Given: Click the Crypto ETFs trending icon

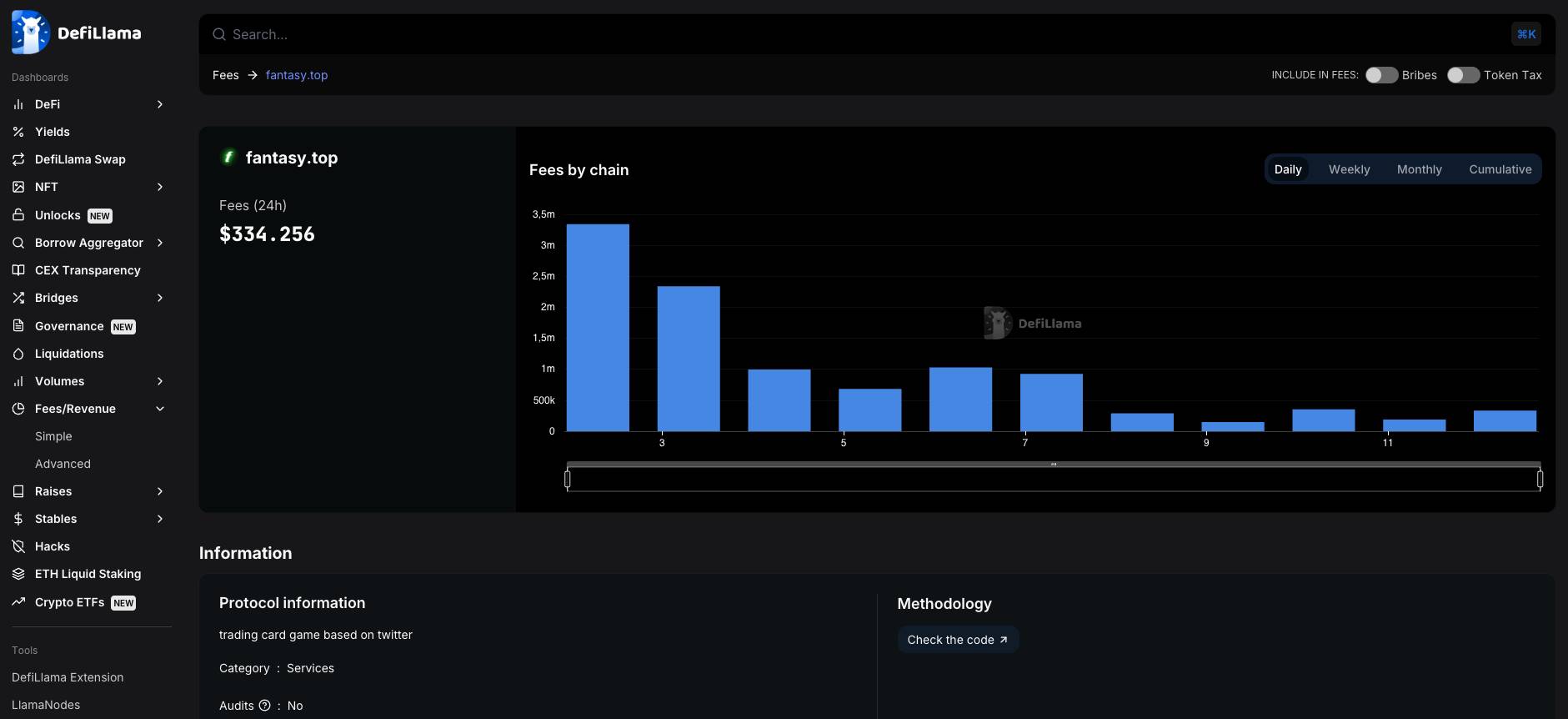Looking at the screenshot, I should point(18,602).
